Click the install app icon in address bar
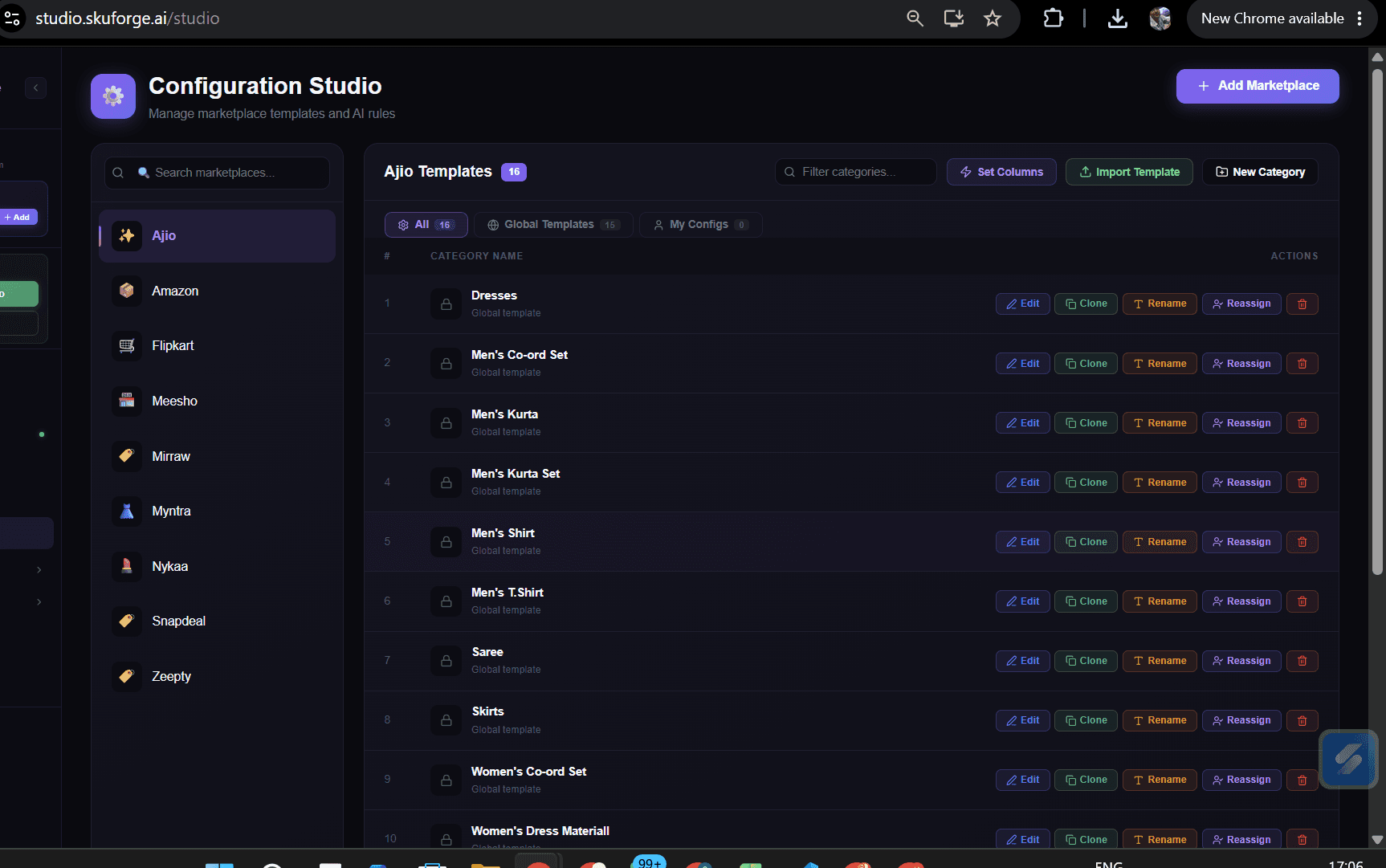 954,18
